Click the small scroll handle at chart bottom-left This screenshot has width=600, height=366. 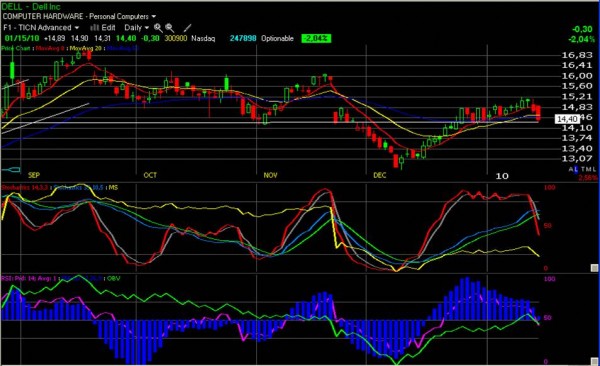(11, 170)
